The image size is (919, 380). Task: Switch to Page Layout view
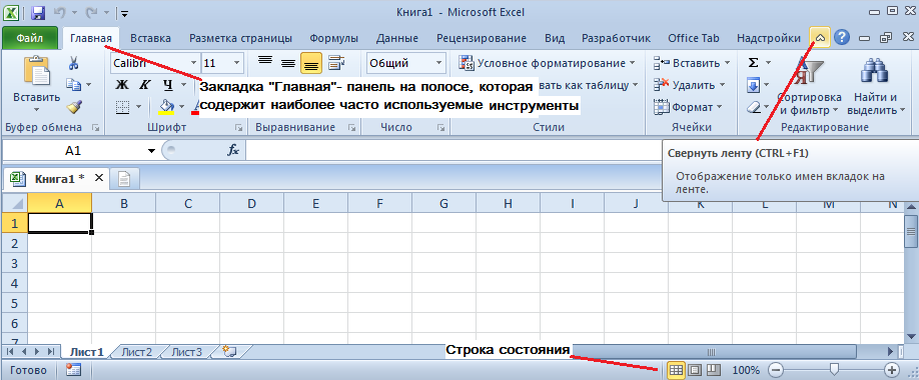coord(695,370)
